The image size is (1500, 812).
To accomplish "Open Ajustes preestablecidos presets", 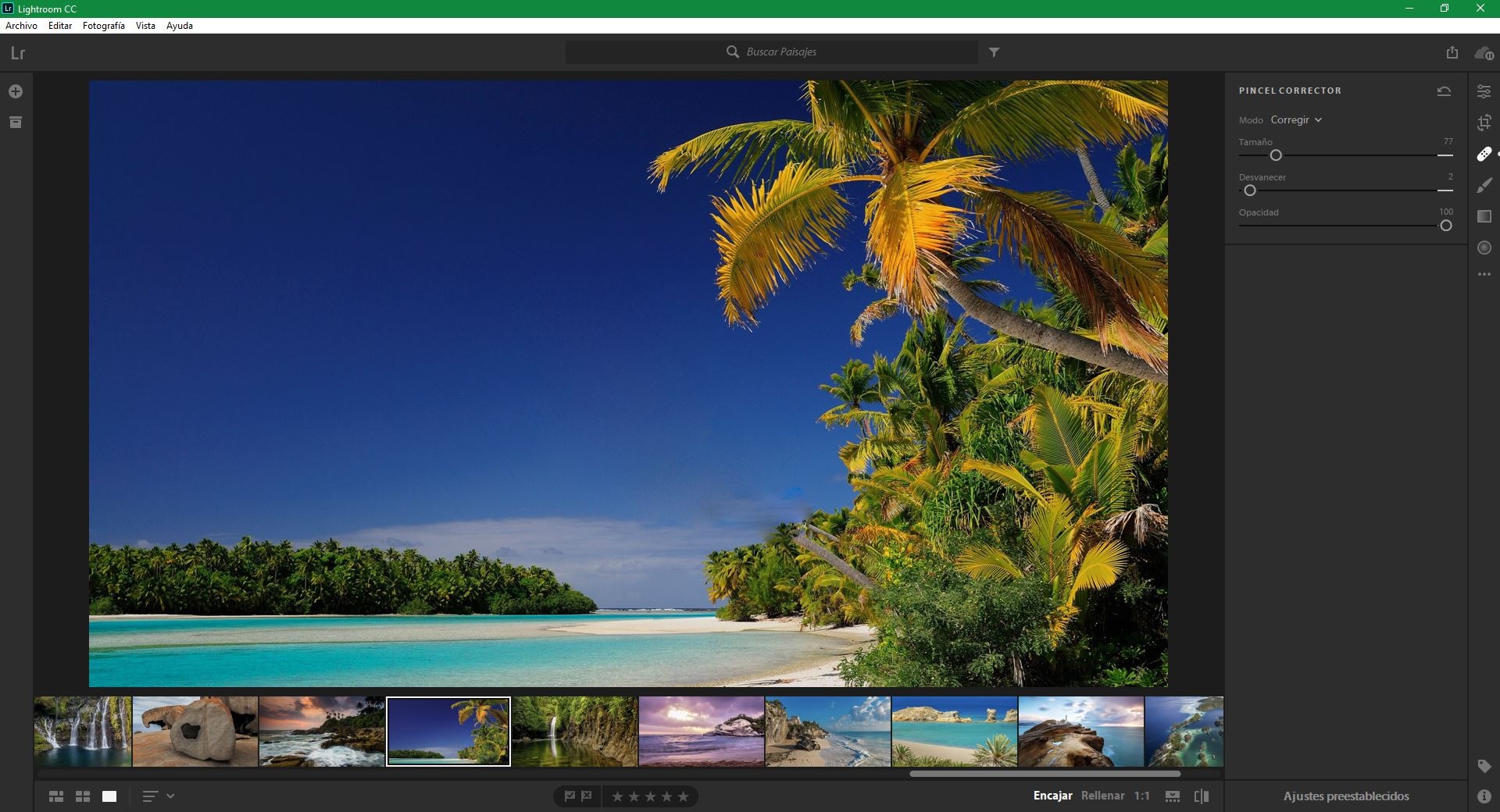I will pos(1346,796).
